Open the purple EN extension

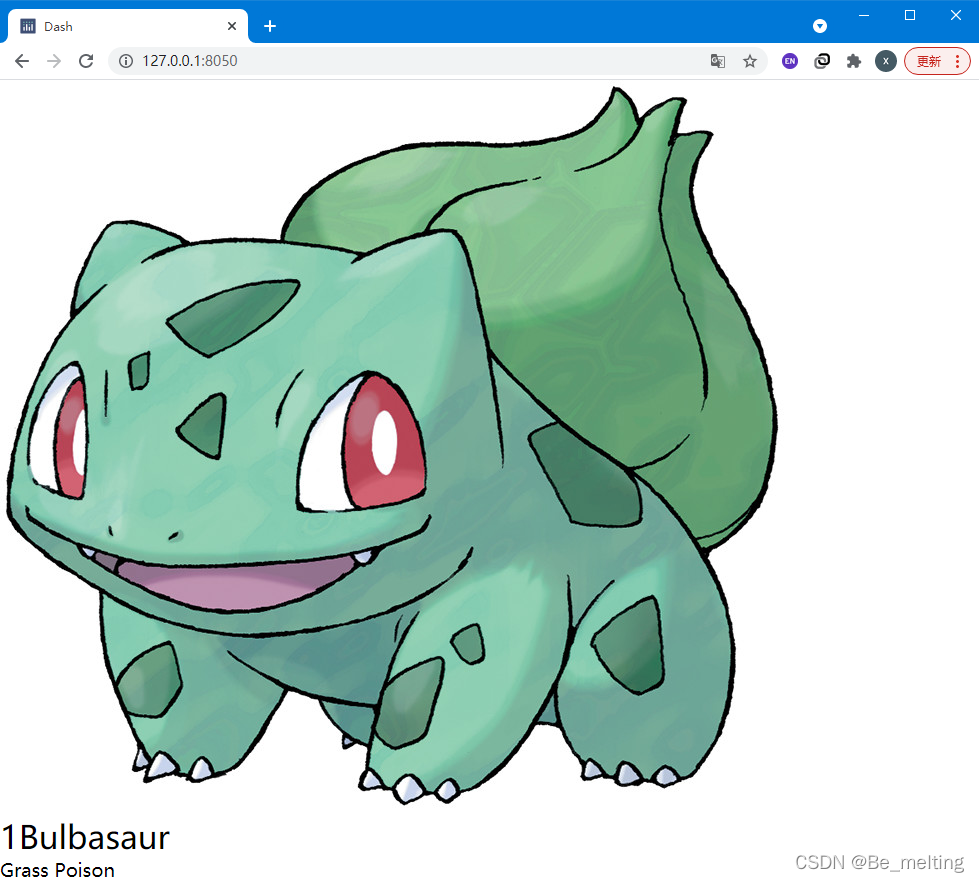[x=790, y=61]
